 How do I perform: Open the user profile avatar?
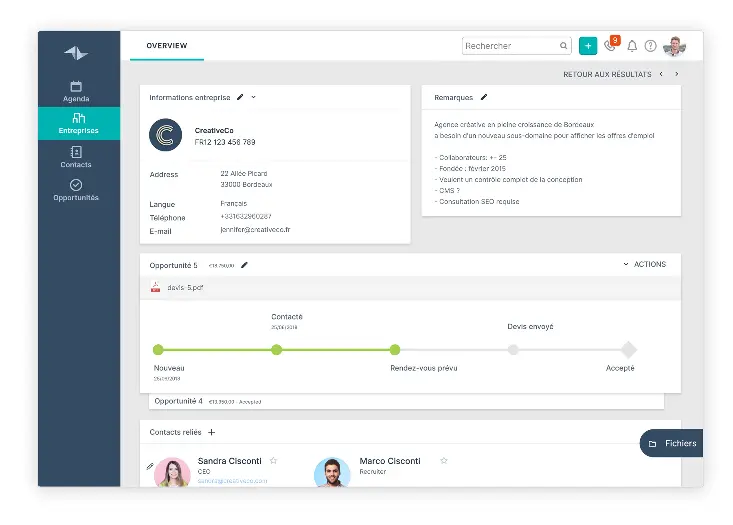(674, 46)
